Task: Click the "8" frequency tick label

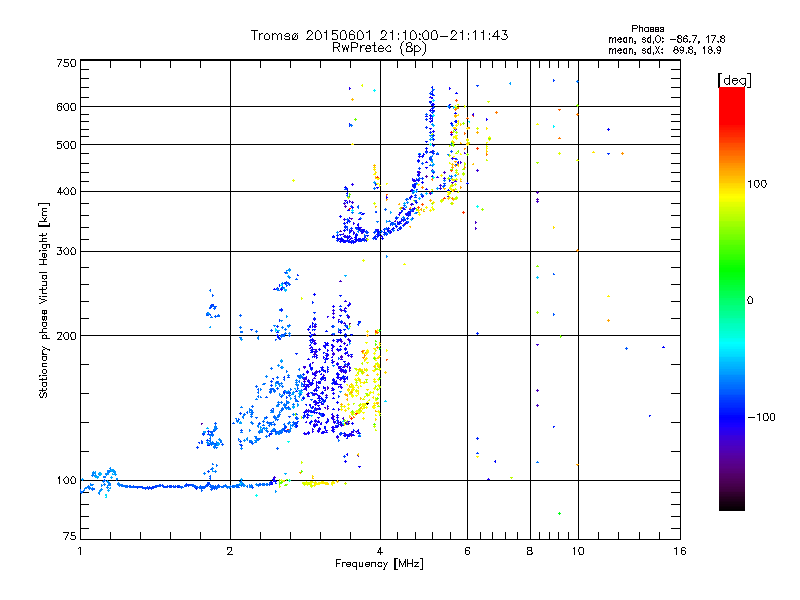Action: click(x=530, y=551)
